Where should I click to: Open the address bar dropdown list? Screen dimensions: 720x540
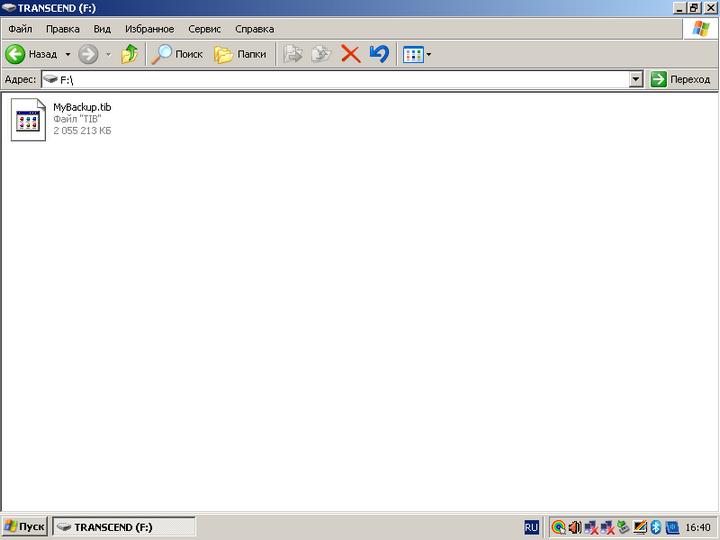[636, 79]
